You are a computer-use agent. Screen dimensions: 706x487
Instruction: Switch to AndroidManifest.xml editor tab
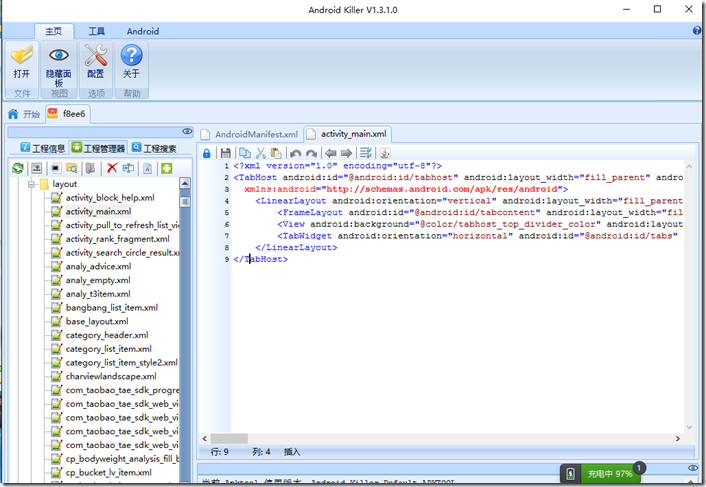[x=250, y=134]
